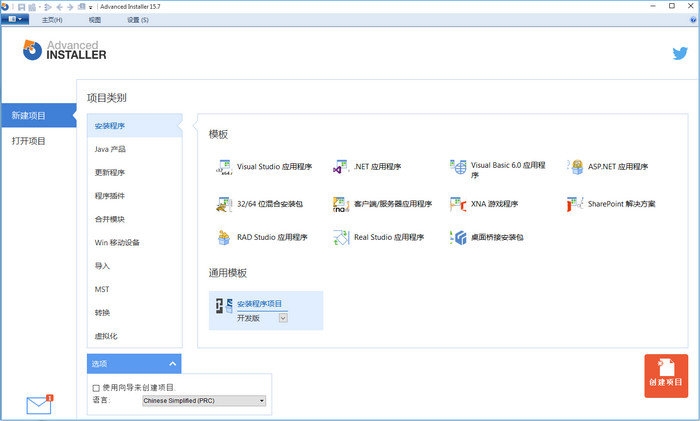Click the RAD Studio 应用程序 label text
Screen dimensions: 700x421
pos(272,237)
